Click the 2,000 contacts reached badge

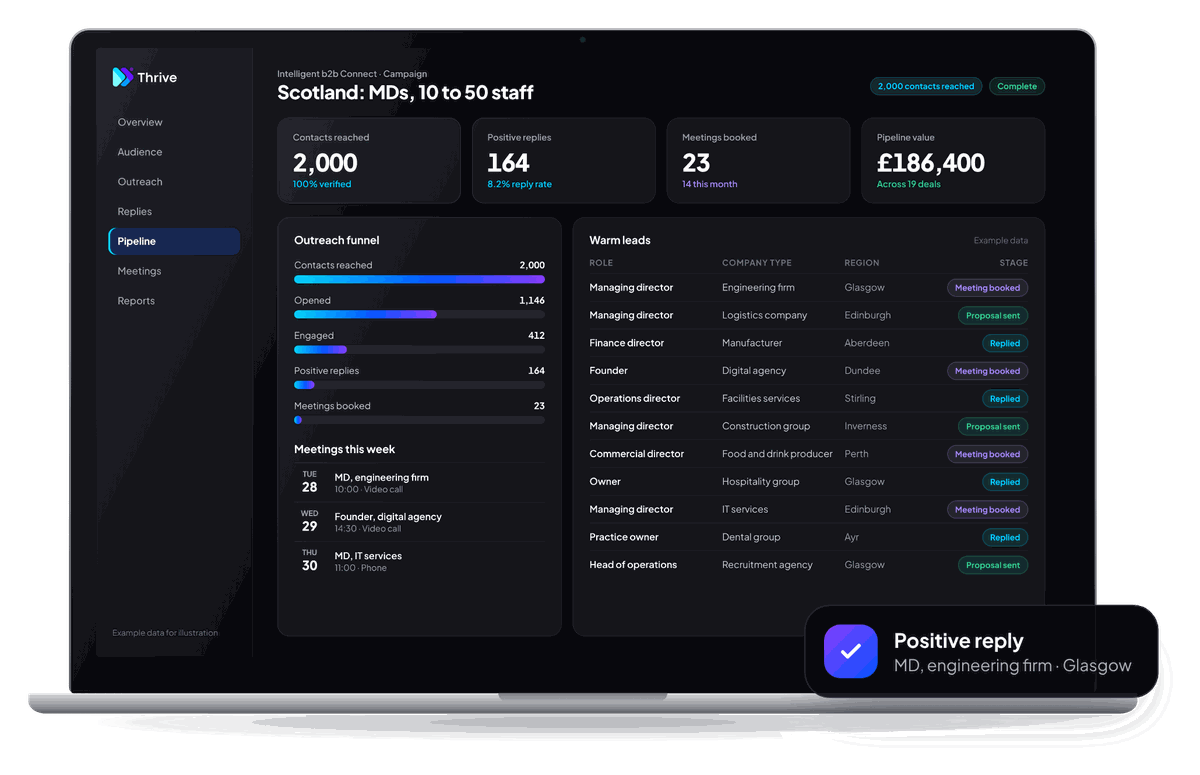pyautogui.click(x=926, y=86)
